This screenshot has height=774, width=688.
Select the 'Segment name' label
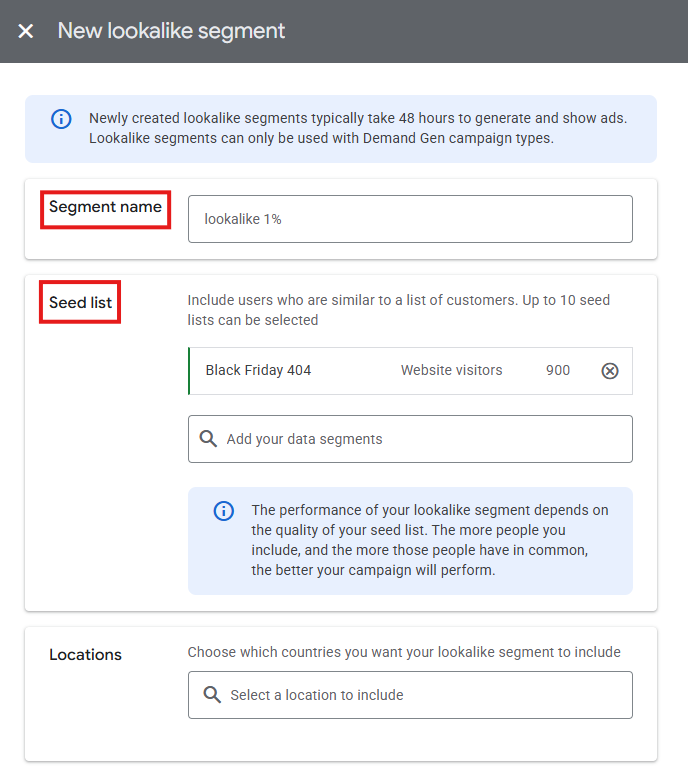pos(105,208)
